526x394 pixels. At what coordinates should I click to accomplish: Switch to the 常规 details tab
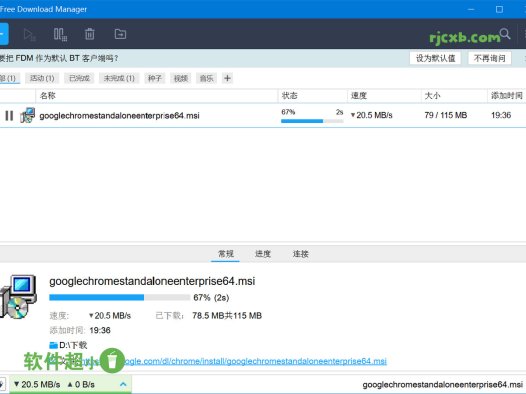pos(225,254)
